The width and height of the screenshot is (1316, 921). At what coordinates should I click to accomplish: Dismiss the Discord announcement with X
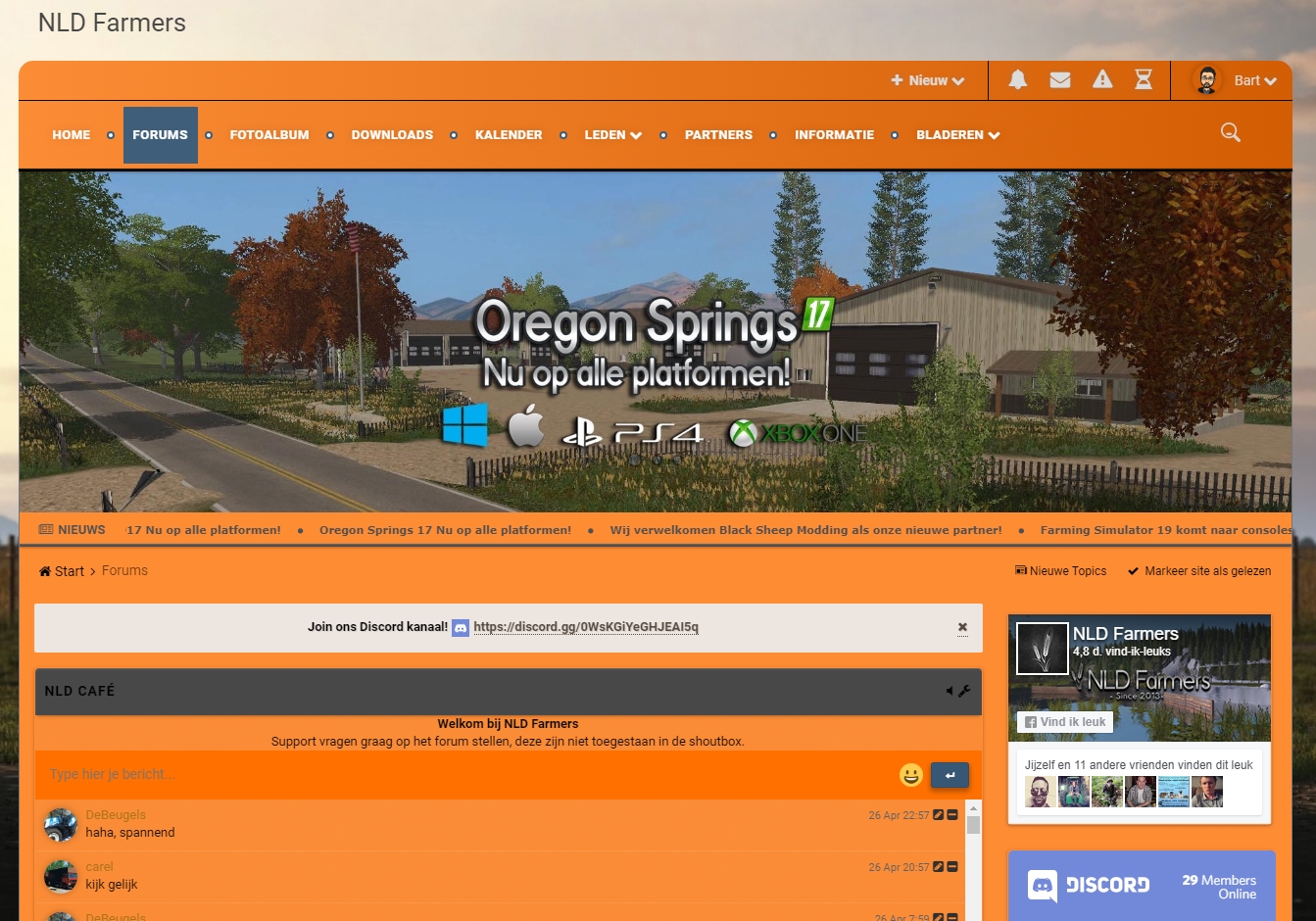point(962,627)
